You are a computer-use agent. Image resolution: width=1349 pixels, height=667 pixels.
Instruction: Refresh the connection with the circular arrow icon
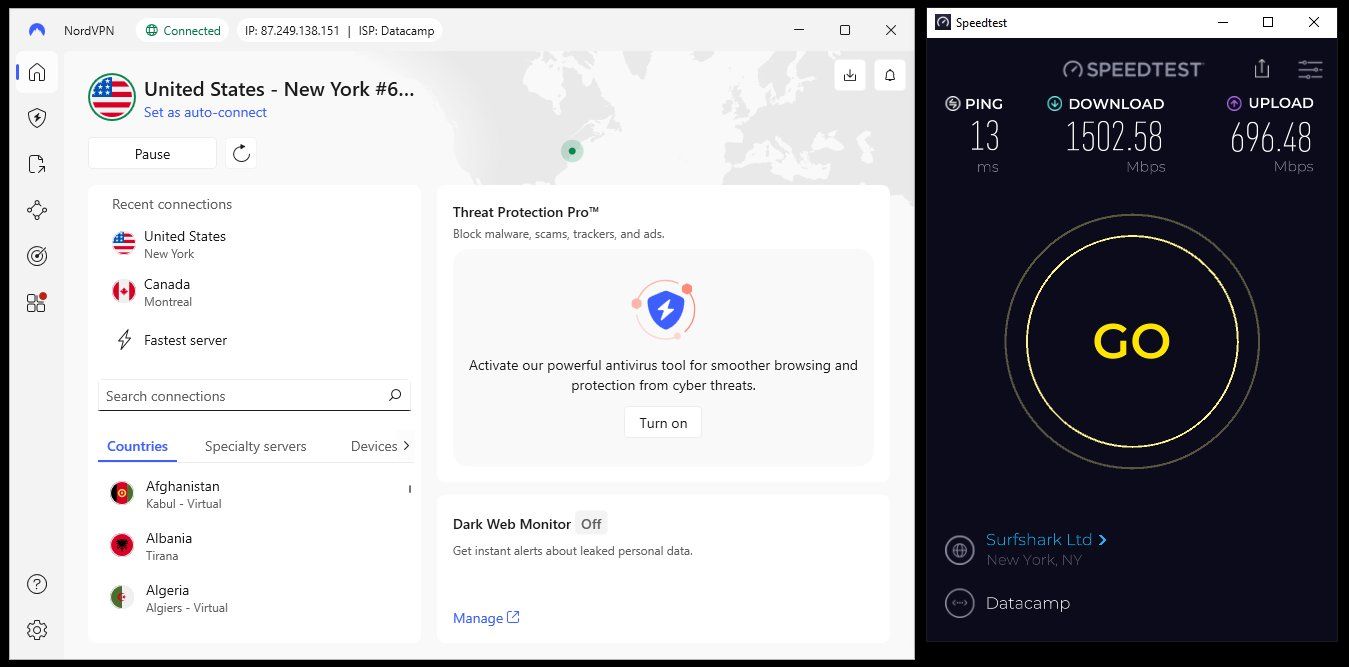click(240, 153)
